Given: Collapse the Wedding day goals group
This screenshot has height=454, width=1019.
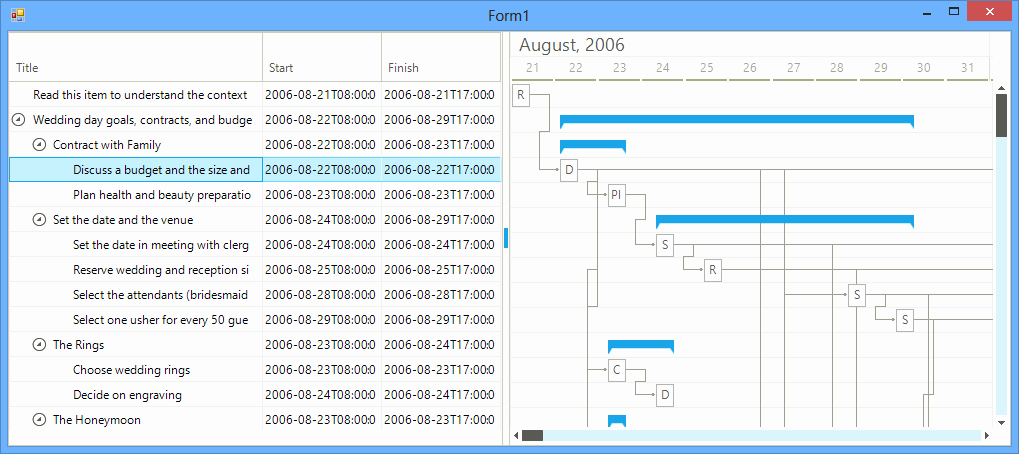Looking at the screenshot, I should 19,120.
